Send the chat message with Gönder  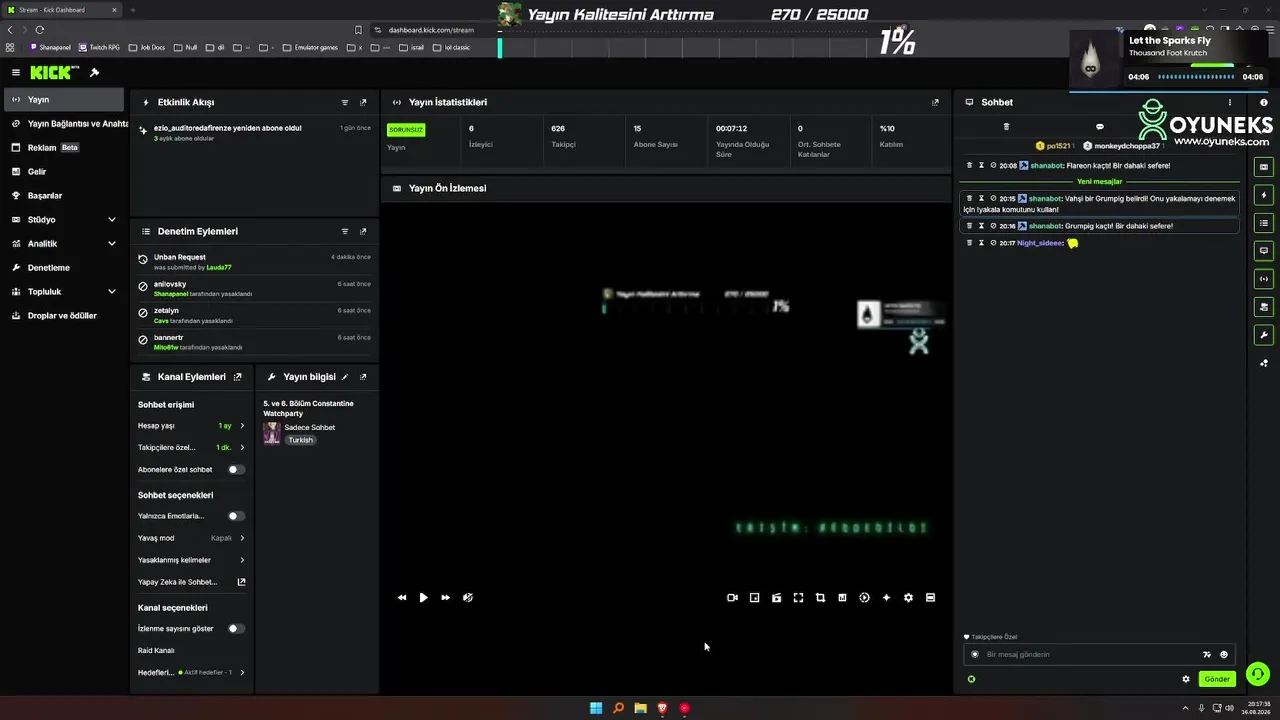[1217, 679]
